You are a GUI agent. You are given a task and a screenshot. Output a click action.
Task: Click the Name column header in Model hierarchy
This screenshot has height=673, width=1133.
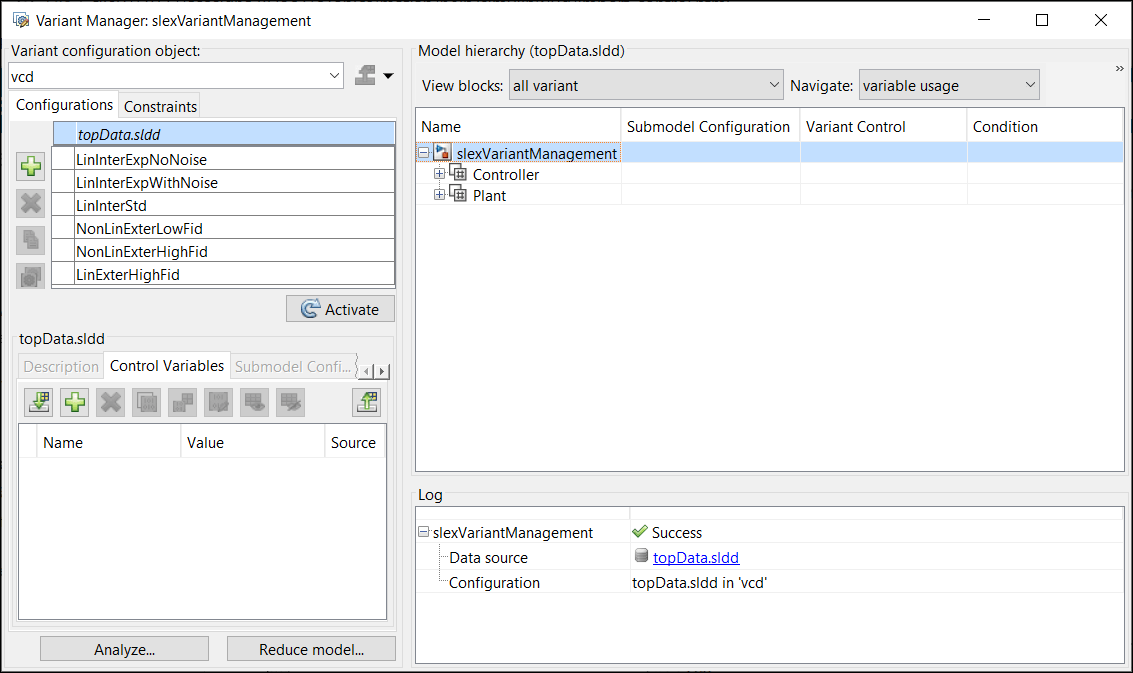518,126
